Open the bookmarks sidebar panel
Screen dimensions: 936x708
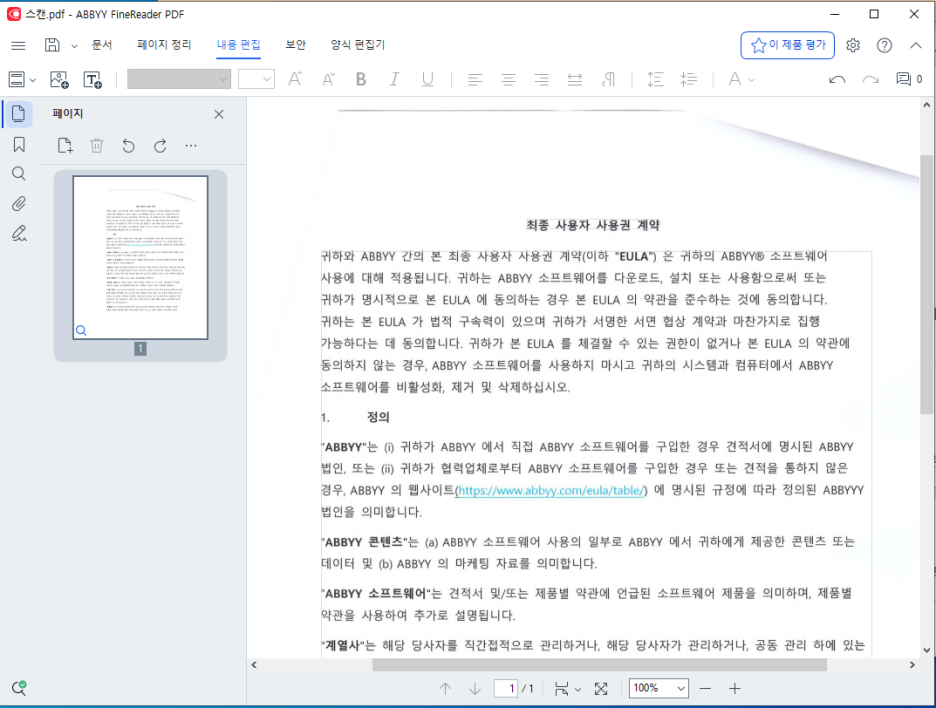click(19, 144)
